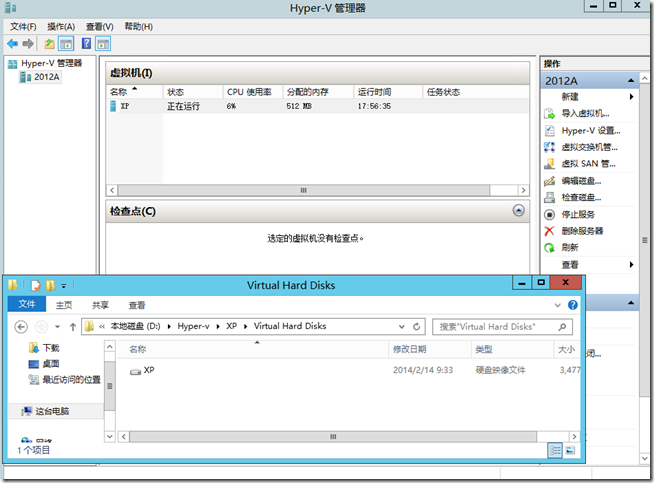The image size is (654, 483).
Task: Click the green 刷新 refresh icon
Action: pyautogui.click(x=550, y=248)
